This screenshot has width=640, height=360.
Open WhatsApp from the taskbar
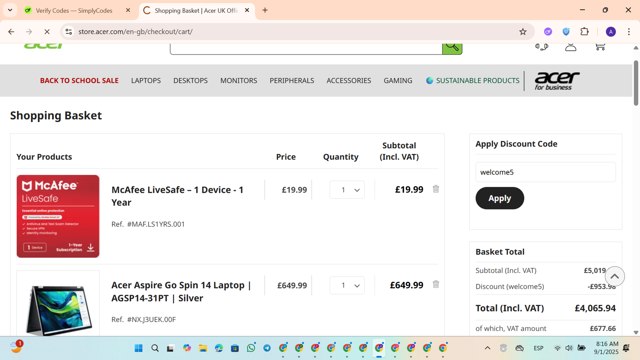click(x=251, y=348)
